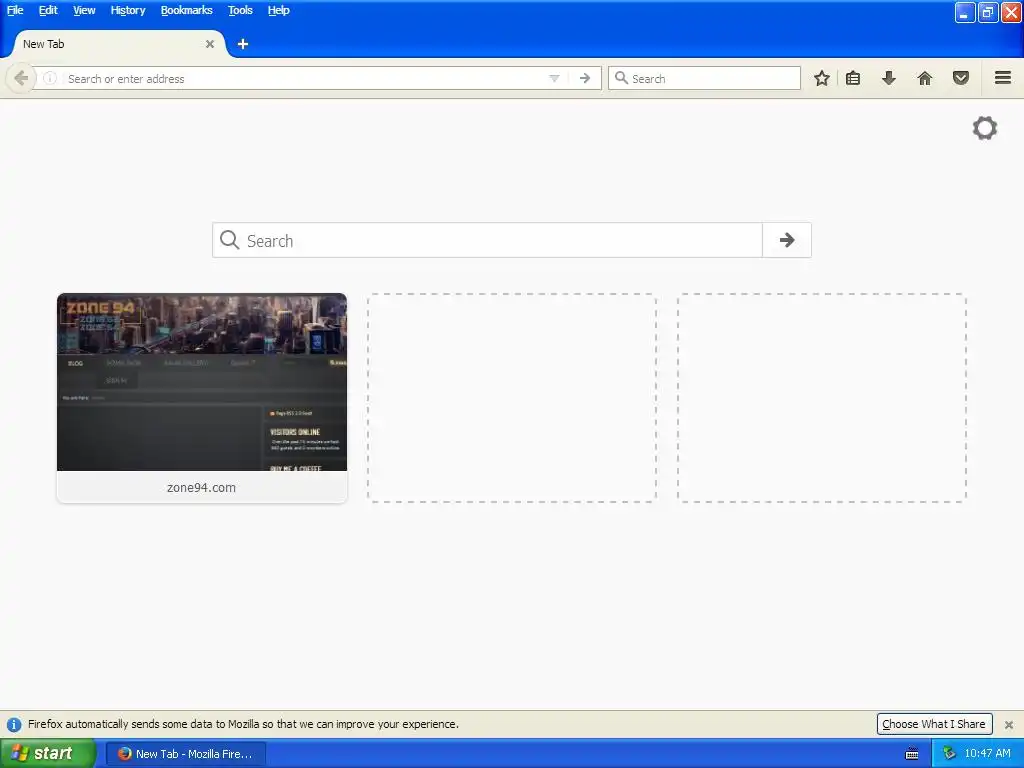Open the Tools menu

pyautogui.click(x=240, y=10)
